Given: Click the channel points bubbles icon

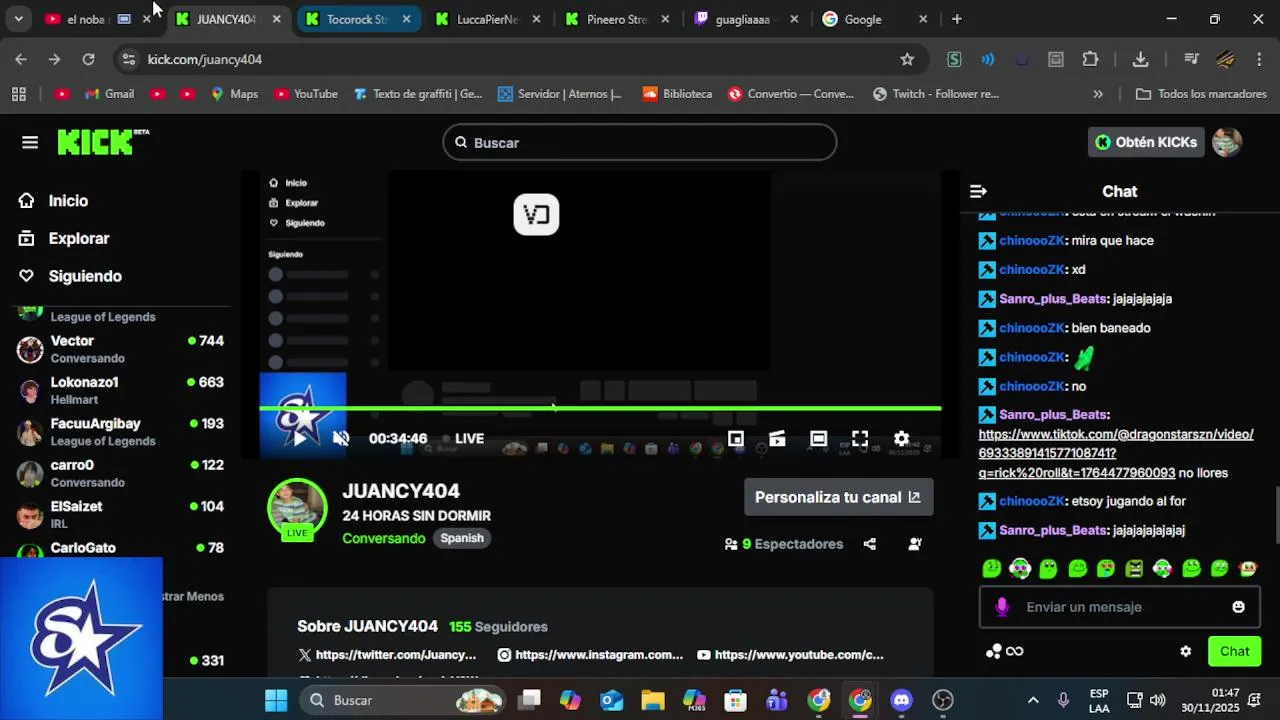Looking at the screenshot, I should point(993,651).
